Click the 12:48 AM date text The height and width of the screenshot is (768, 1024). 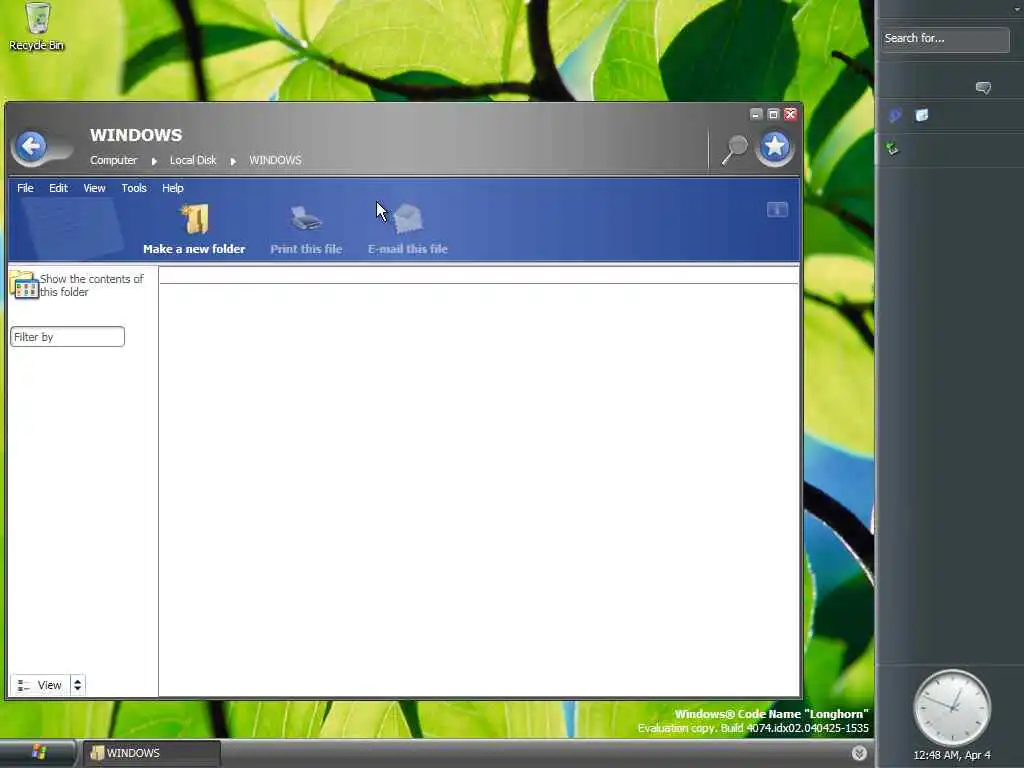pos(952,755)
